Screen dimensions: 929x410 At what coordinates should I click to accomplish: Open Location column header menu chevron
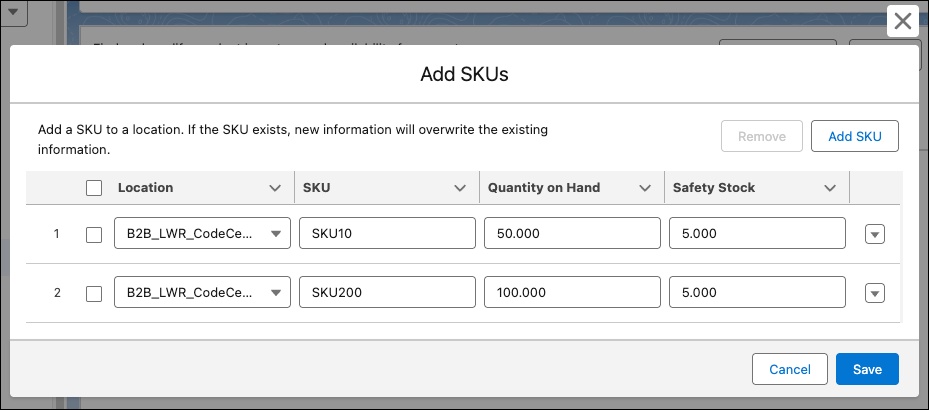[x=275, y=188]
